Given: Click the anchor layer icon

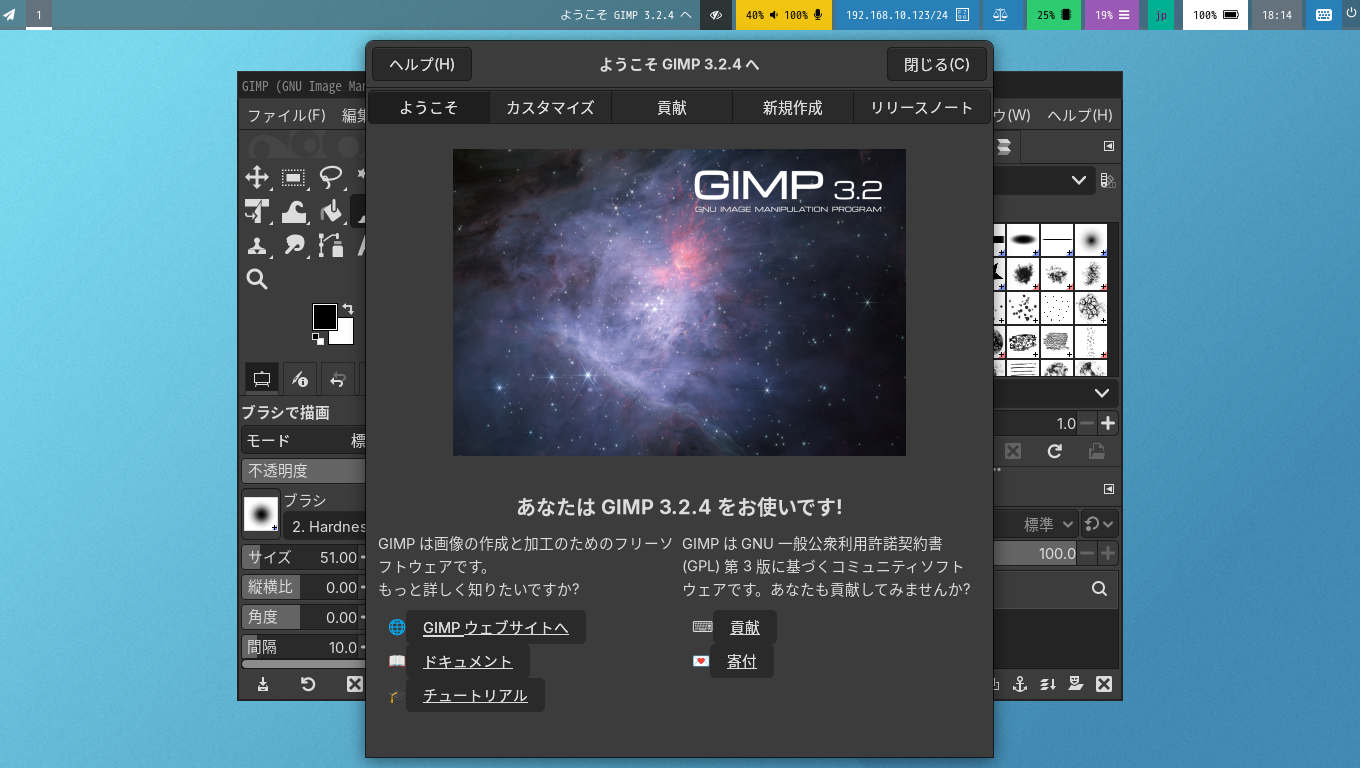Looking at the screenshot, I should point(1020,684).
